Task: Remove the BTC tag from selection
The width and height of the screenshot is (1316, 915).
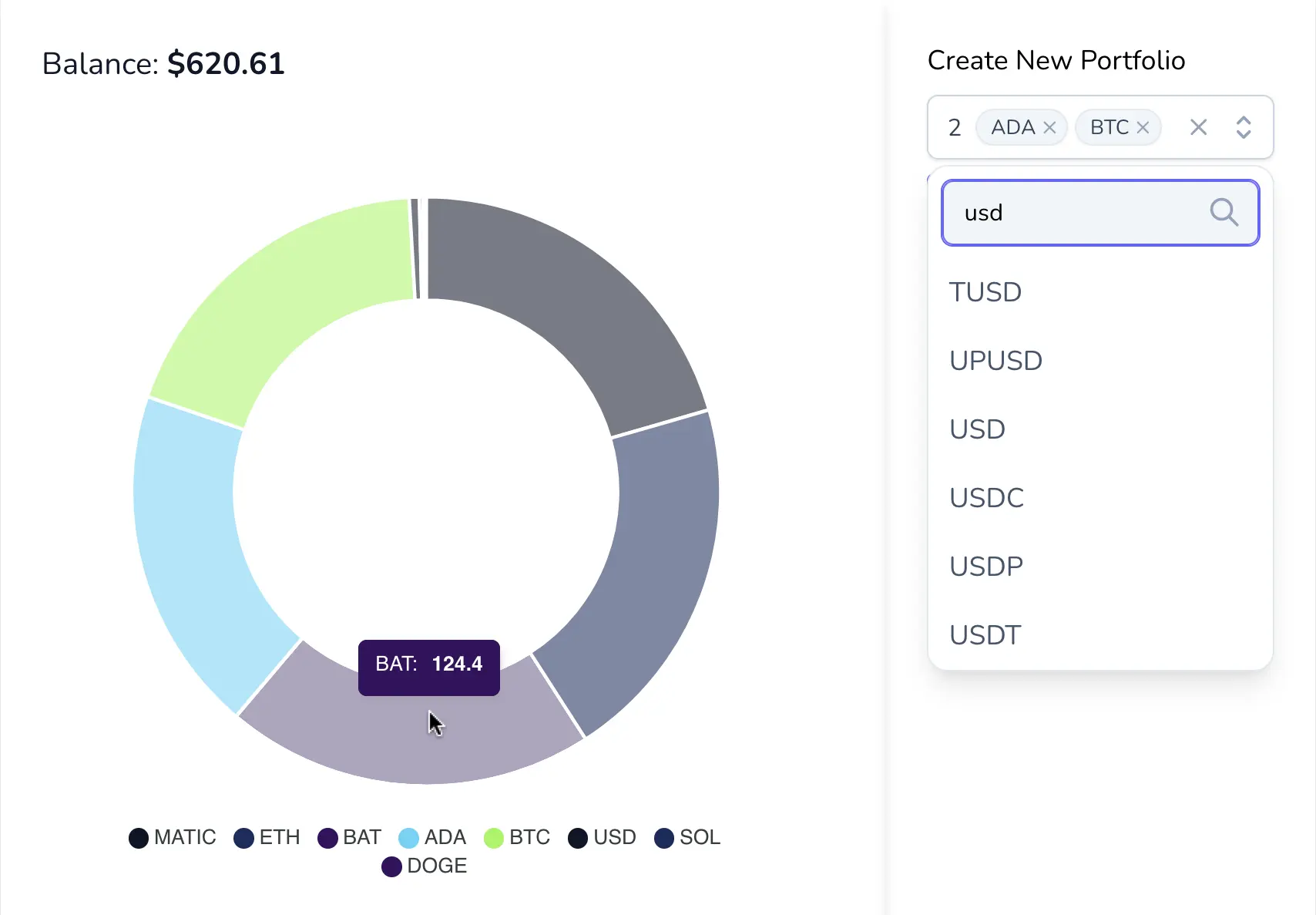Action: tap(1143, 128)
